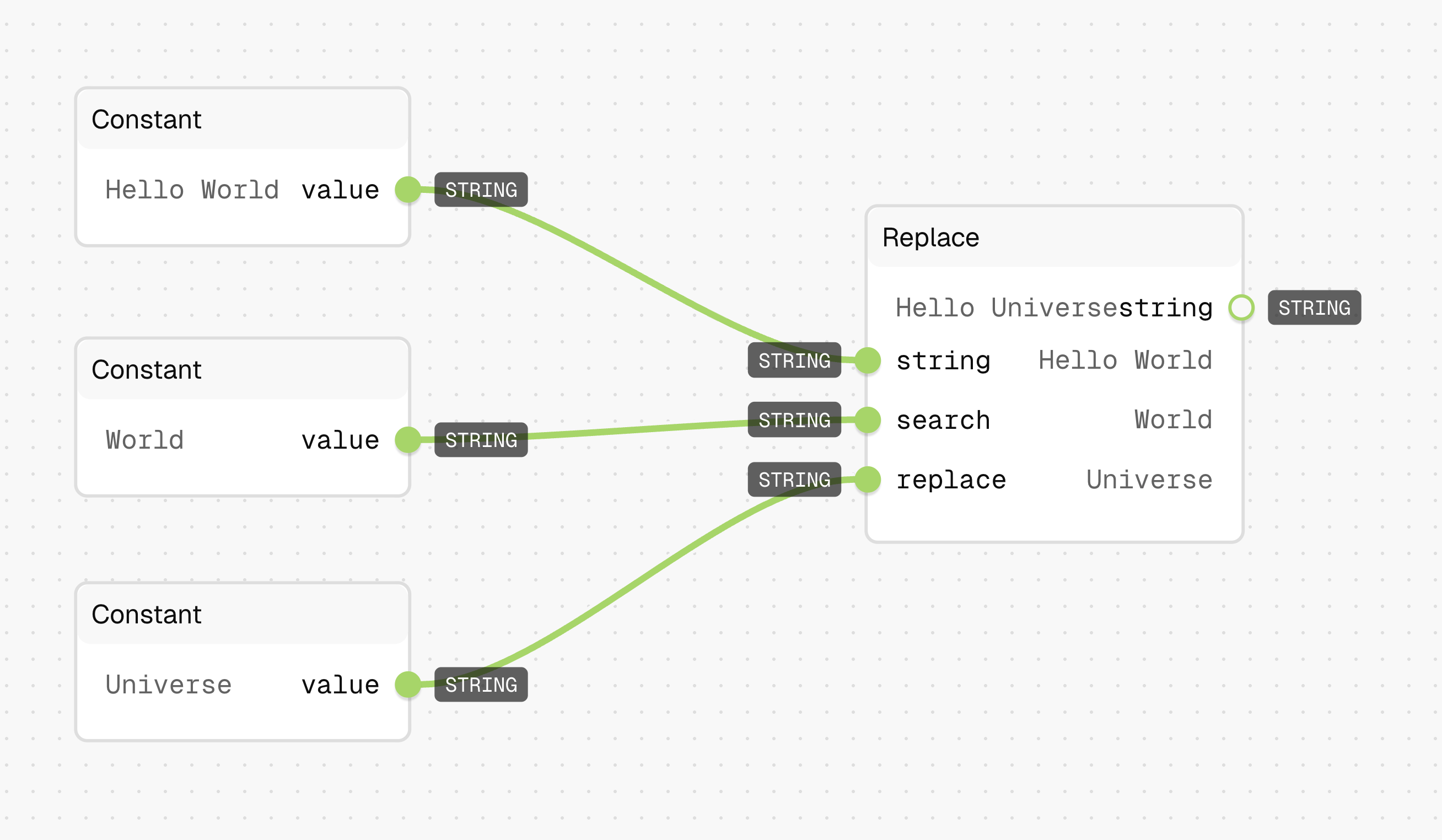Select the bottom Constant node header
This screenshot has width=1442, height=840.
(243, 614)
